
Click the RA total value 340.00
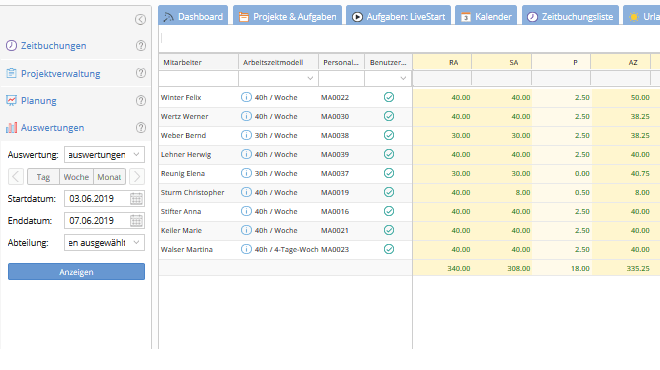click(459, 268)
